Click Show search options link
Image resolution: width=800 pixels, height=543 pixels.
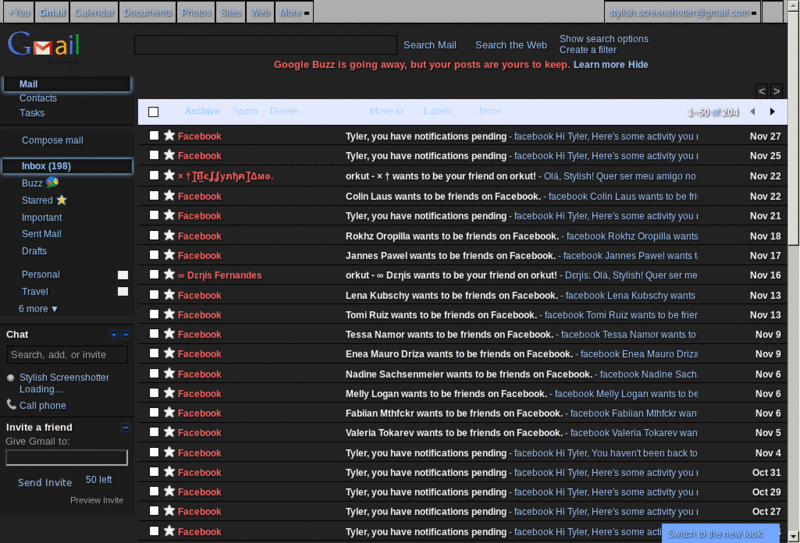point(604,39)
